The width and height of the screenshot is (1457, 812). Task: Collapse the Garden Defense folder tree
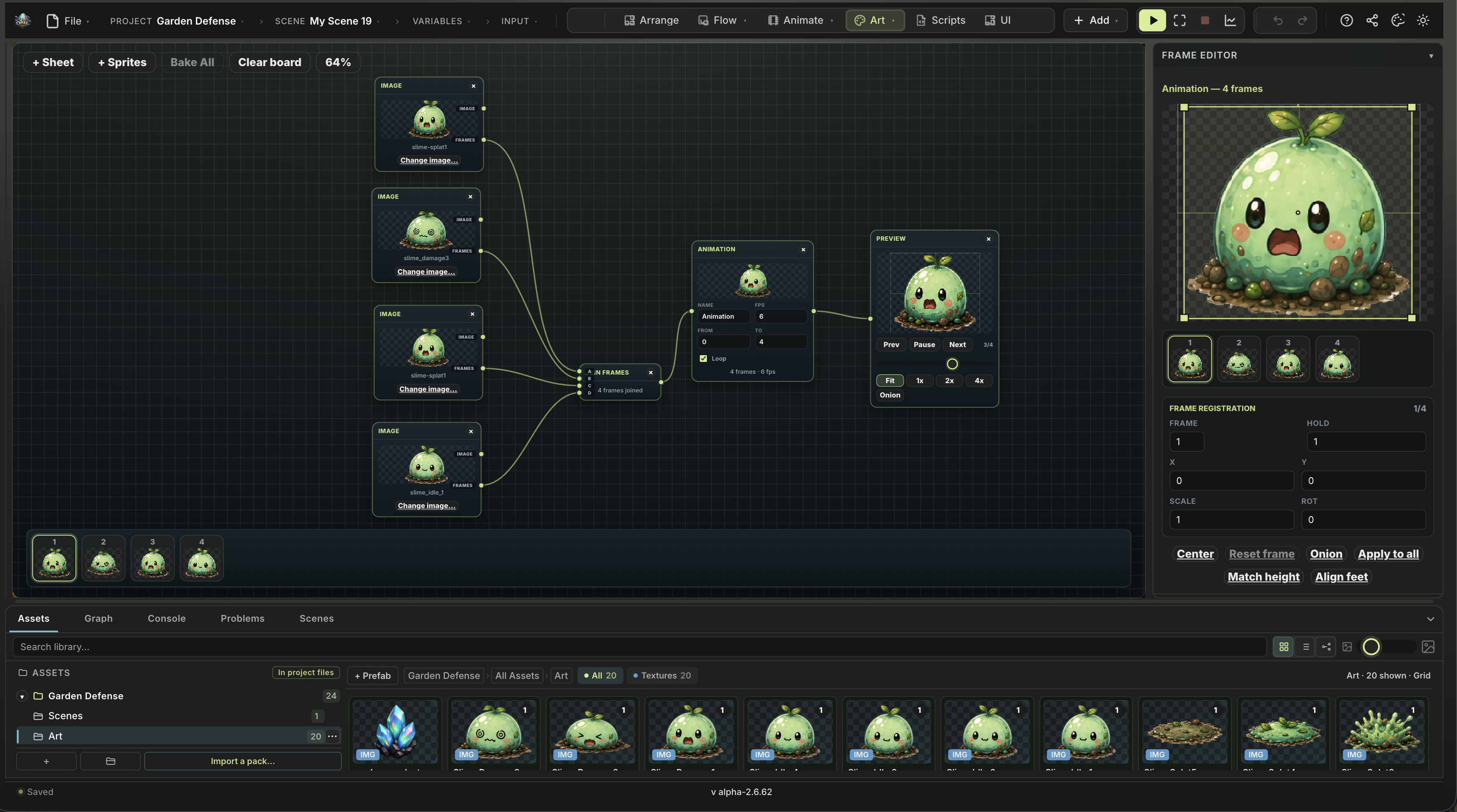coord(22,696)
